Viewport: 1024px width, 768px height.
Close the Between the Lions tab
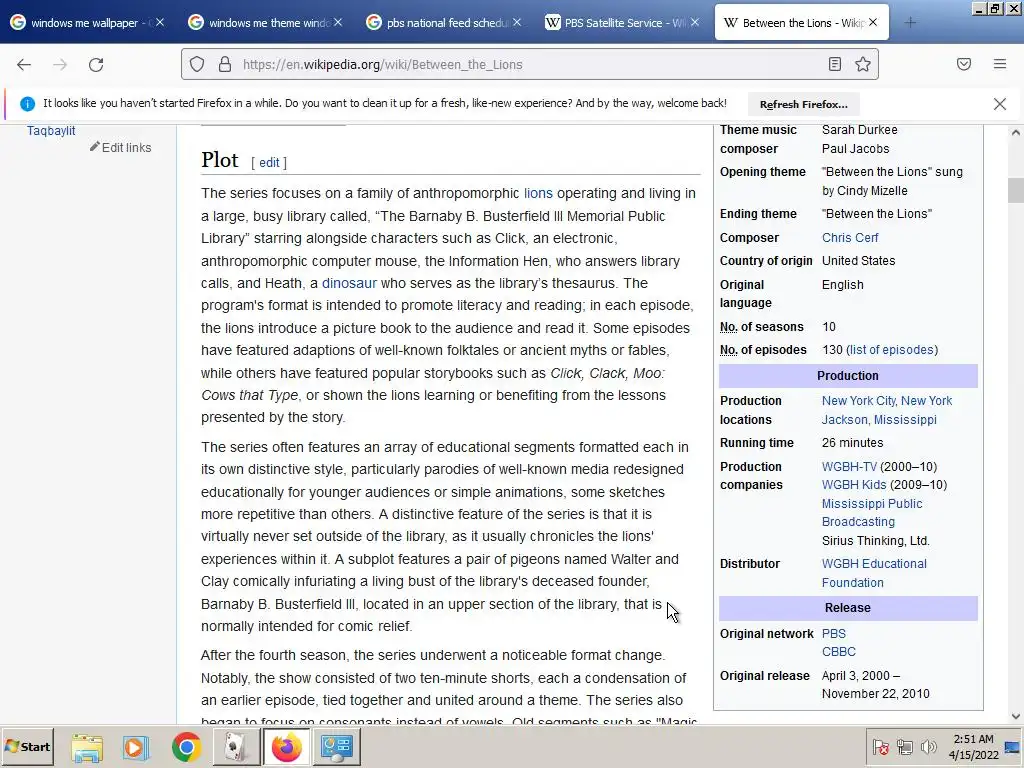873,22
